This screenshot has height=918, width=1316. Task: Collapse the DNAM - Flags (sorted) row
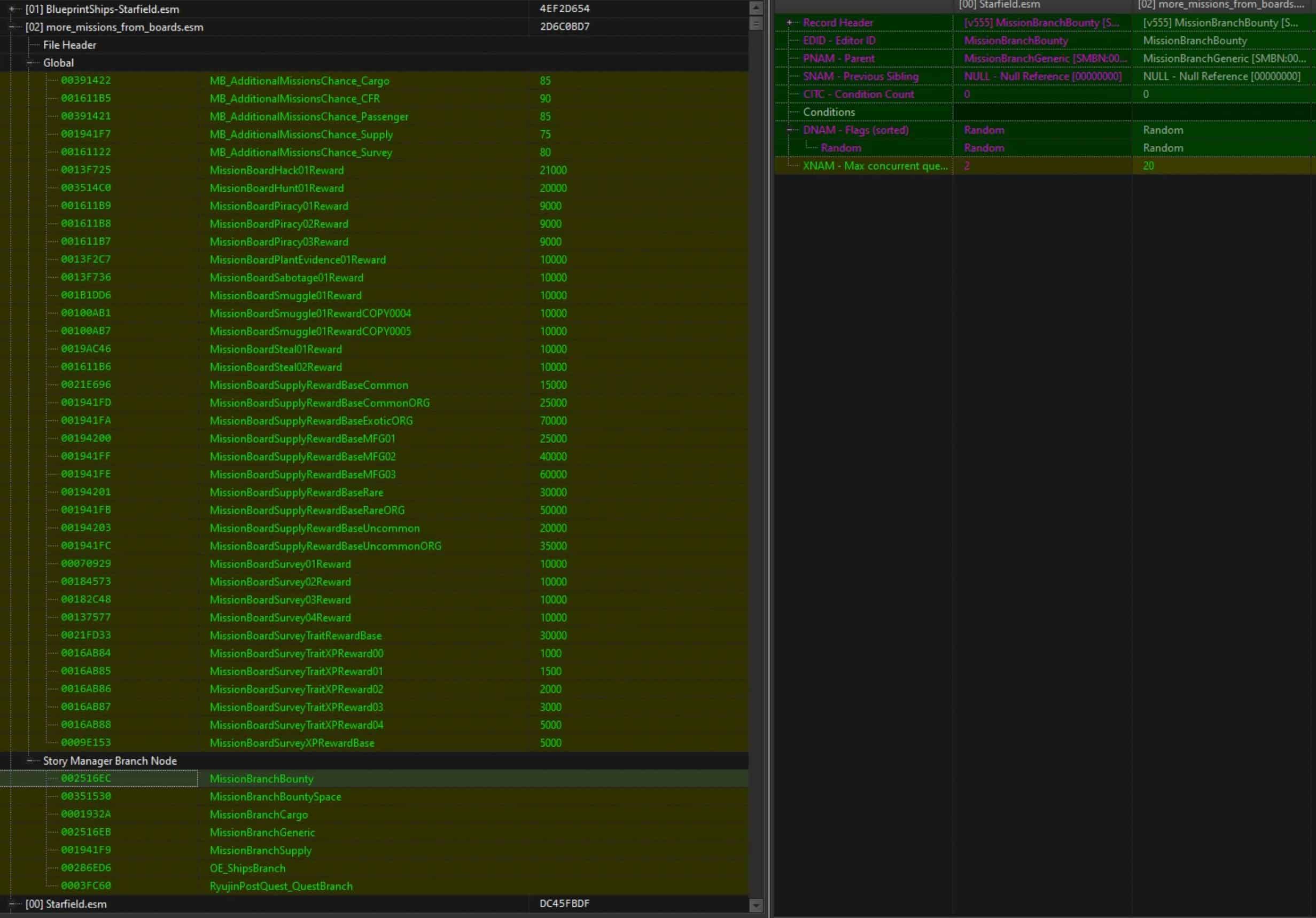(x=789, y=130)
